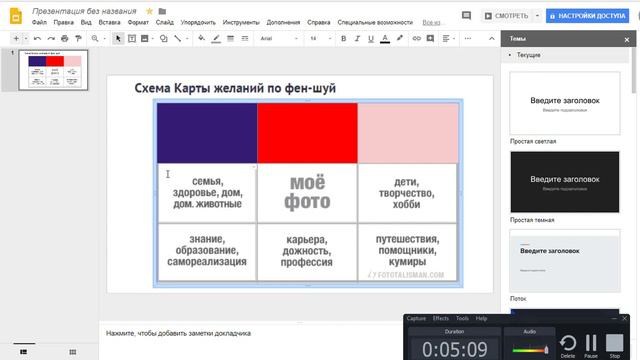
Task: Open the border weight options
Action: coord(231,38)
